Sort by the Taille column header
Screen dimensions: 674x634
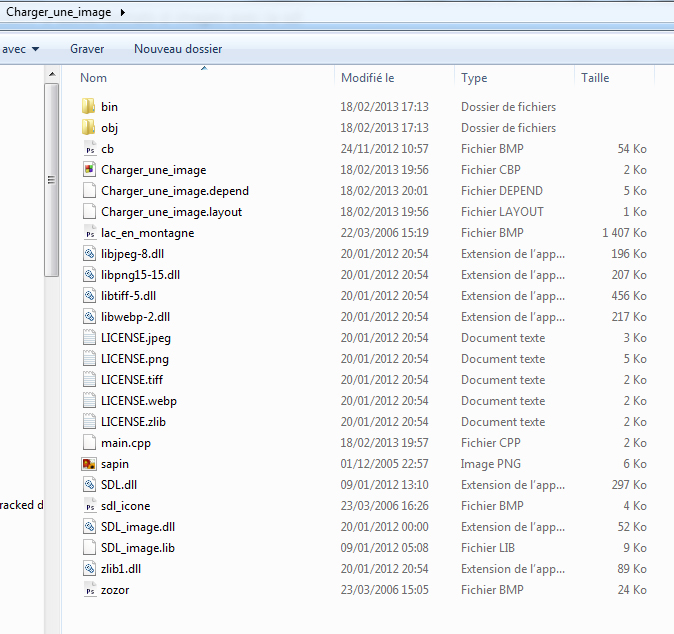pos(595,78)
